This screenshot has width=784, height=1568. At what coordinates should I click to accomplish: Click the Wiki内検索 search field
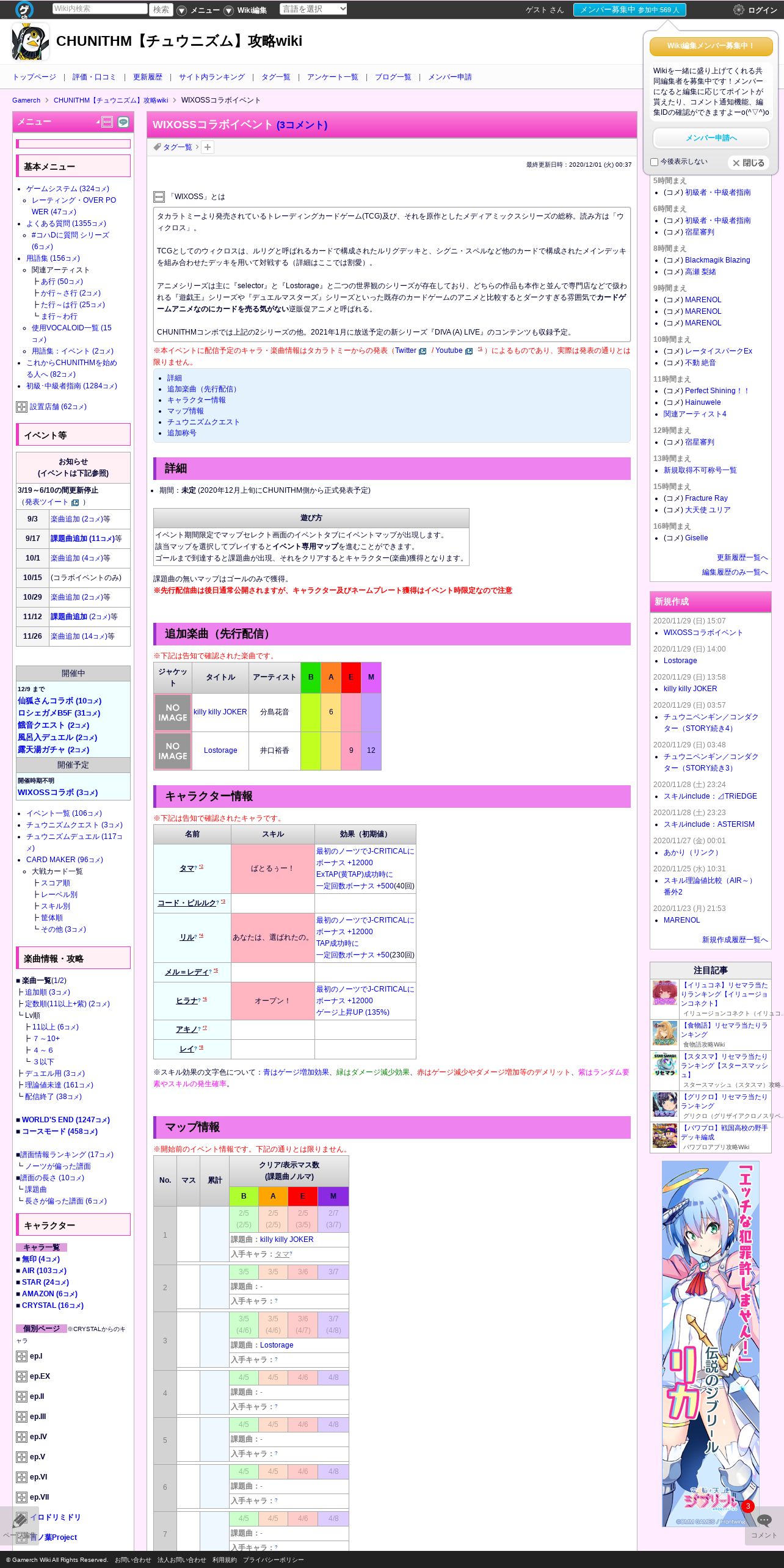(x=100, y=9)
